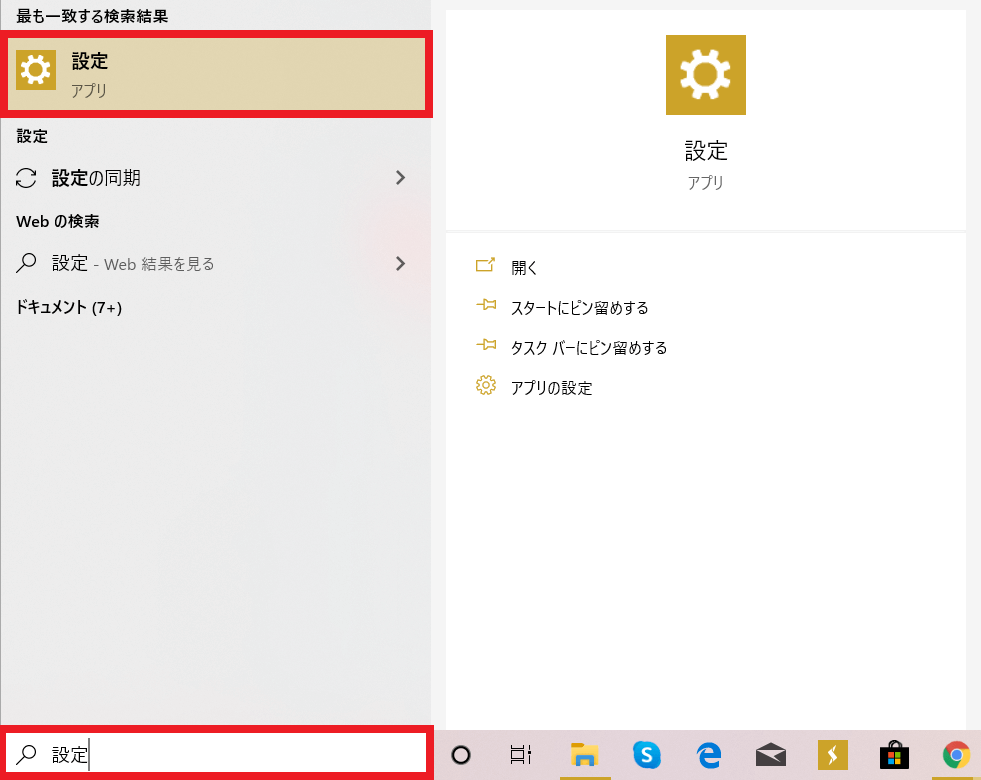Select タスク バーにピン留めする option
This screenshot has height=780, width=981.
[588, 347]
